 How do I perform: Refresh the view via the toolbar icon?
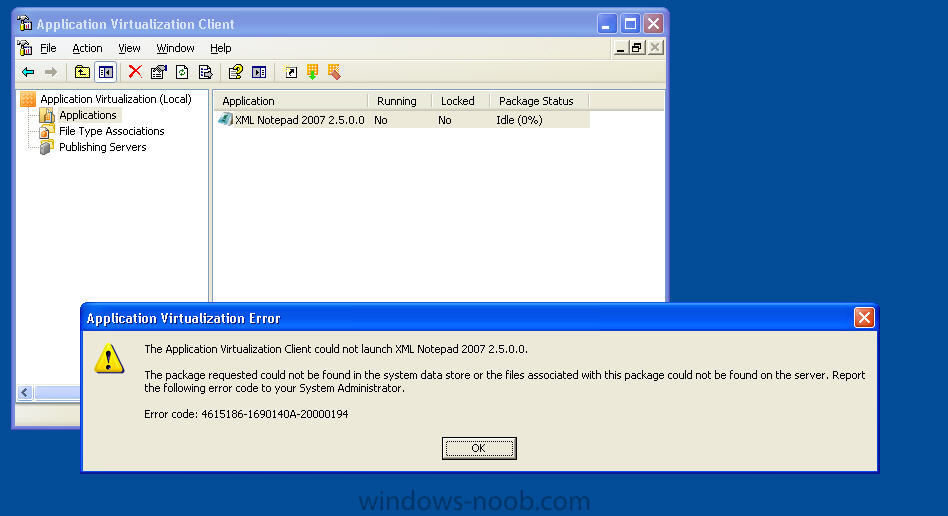point(182,72)
